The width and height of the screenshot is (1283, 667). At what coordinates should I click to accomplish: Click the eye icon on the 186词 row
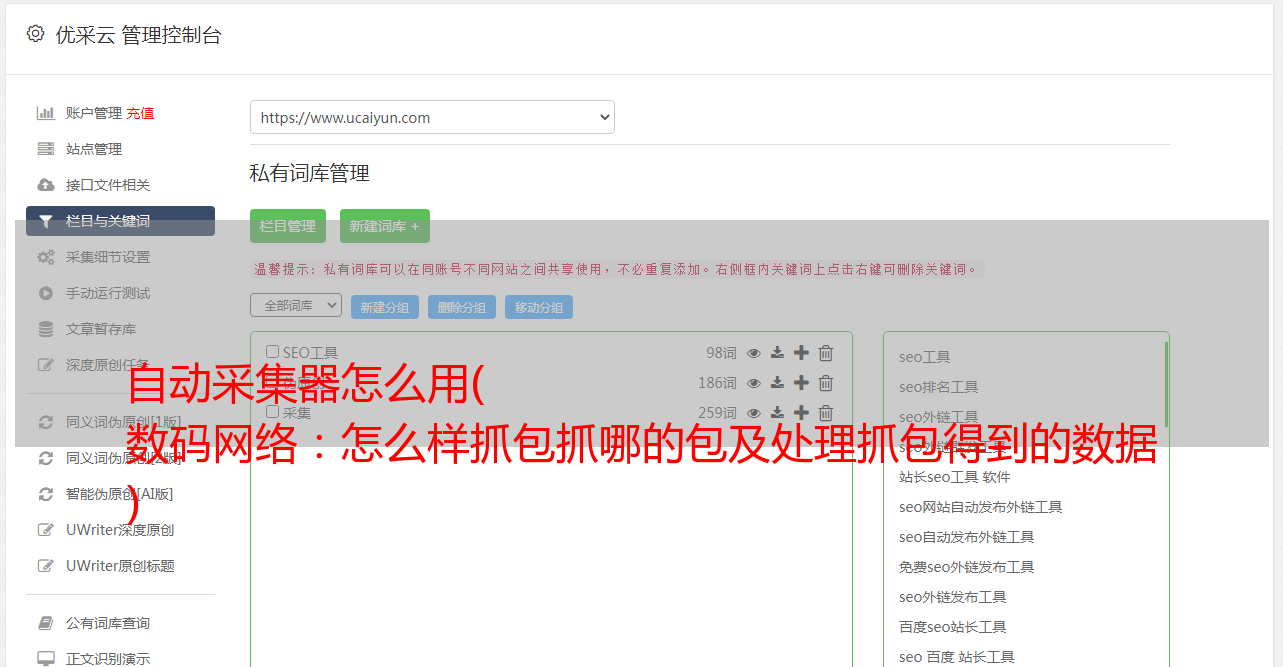754,383
